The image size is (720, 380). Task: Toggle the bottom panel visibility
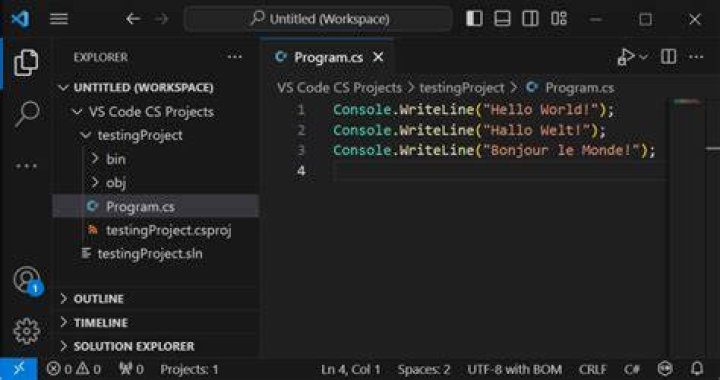[x=502, y=19]
